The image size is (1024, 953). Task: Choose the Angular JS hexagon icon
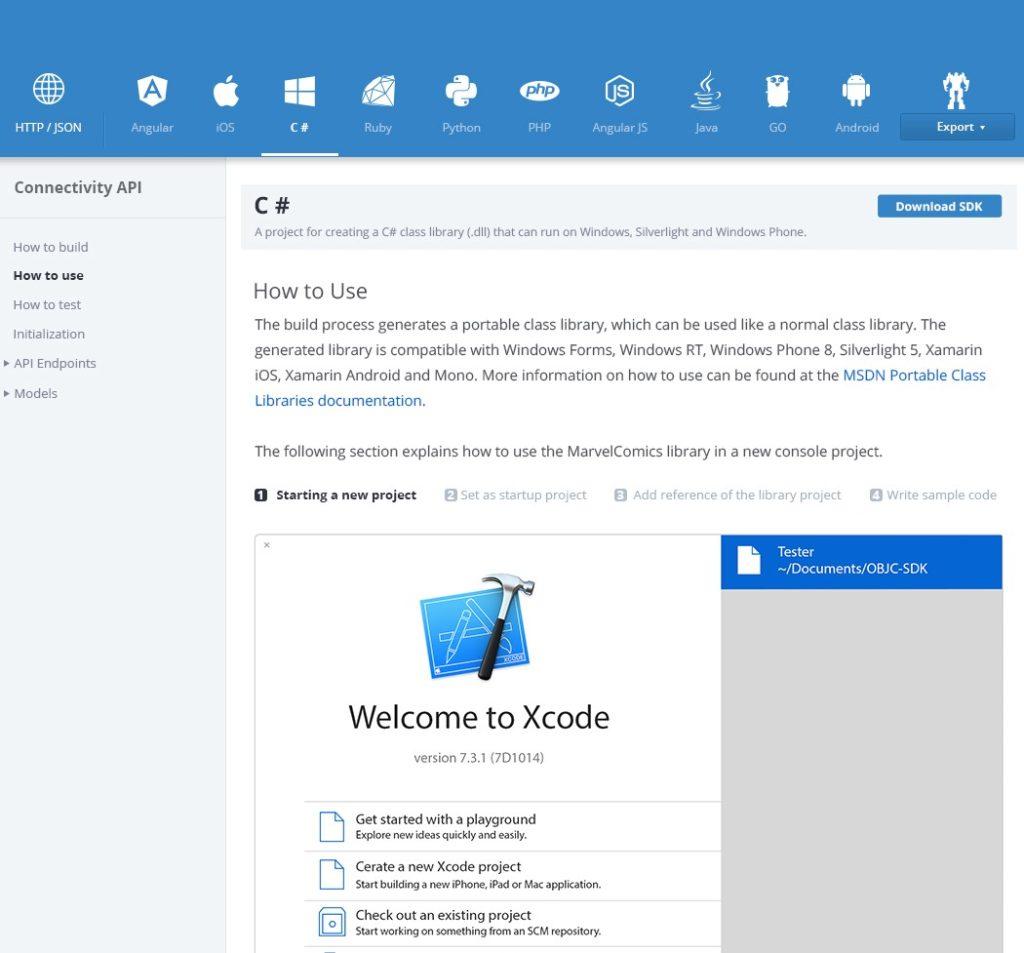pos(620,90)
